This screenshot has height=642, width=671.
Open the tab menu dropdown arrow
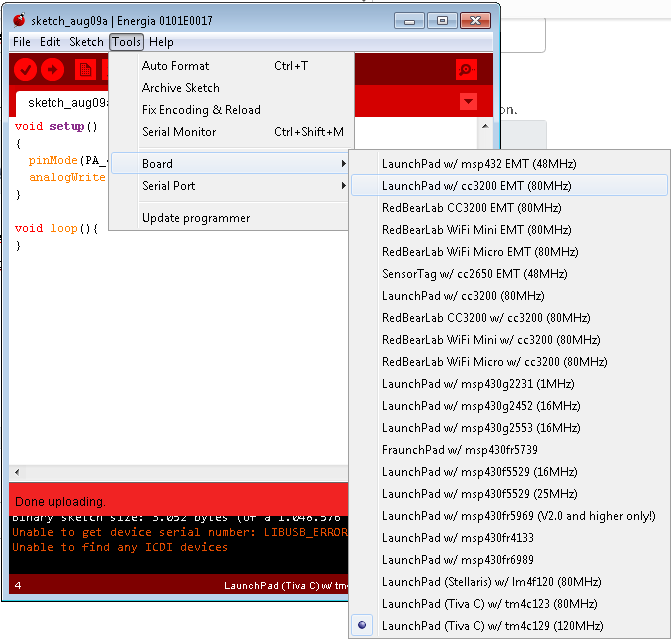point(469,101)
